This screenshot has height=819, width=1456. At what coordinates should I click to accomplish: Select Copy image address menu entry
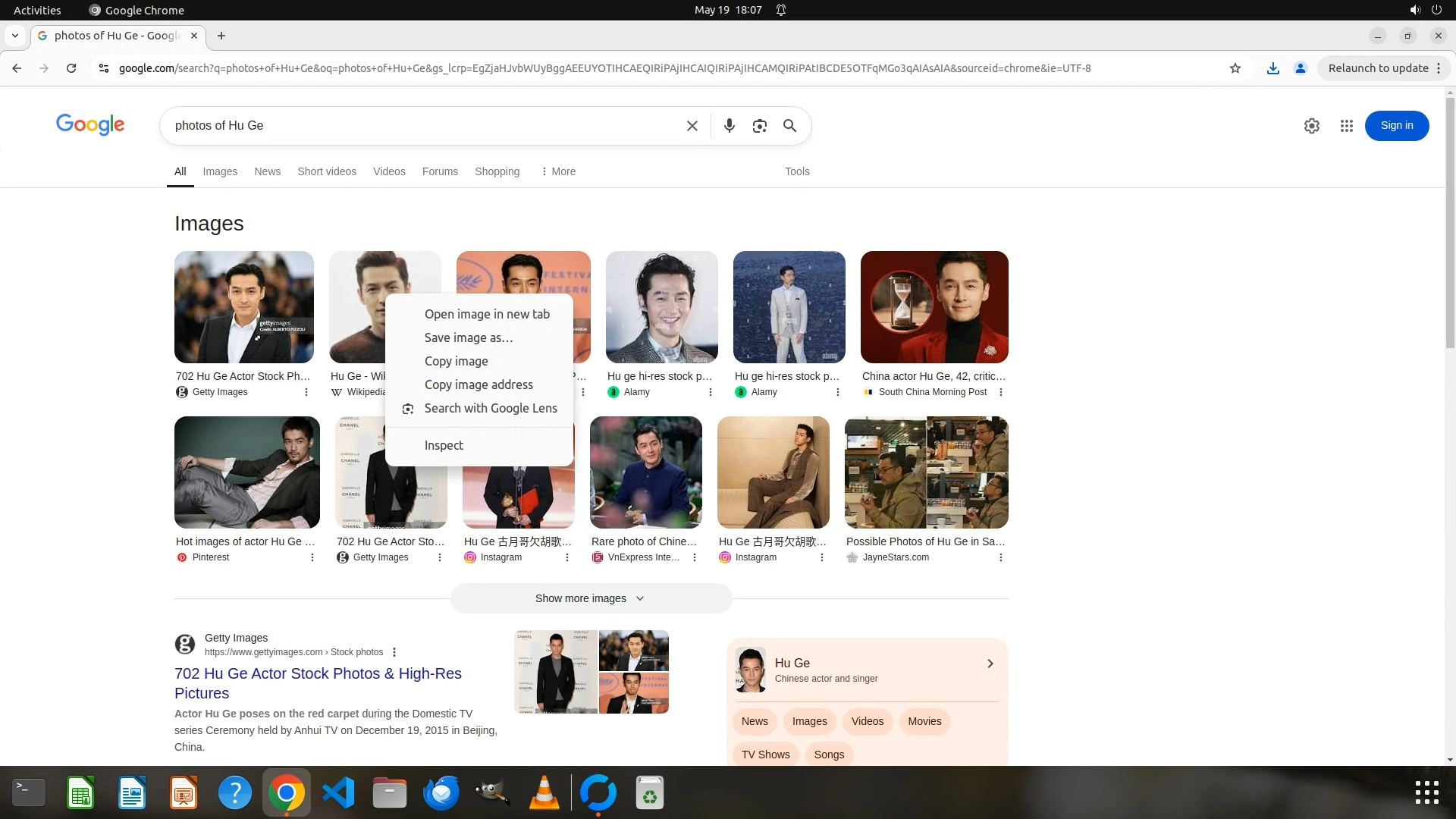[478, 384]
